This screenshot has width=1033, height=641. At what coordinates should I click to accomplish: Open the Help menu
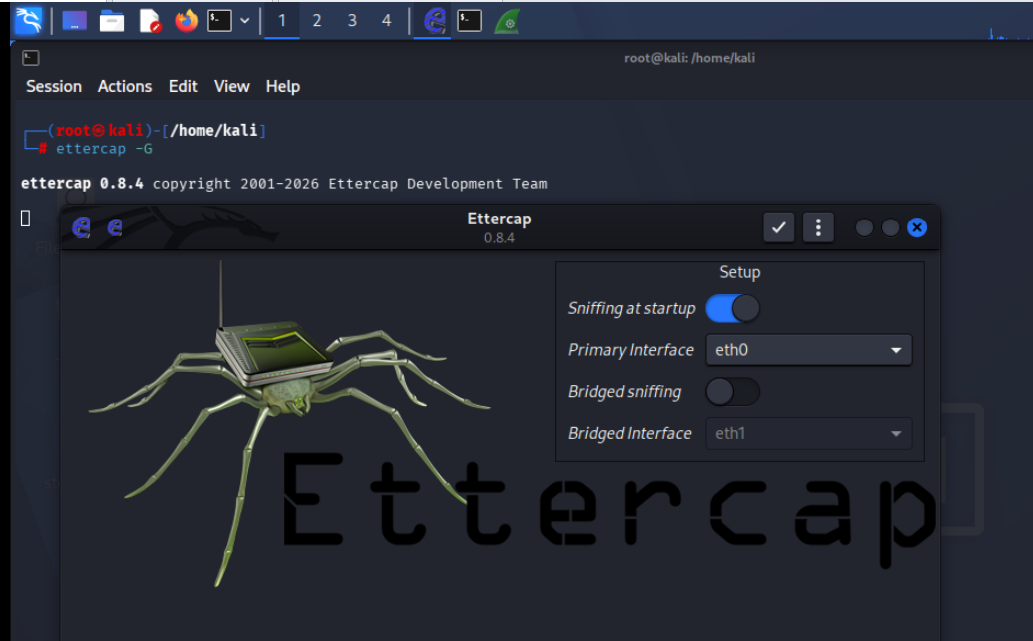tap(283, 86)
